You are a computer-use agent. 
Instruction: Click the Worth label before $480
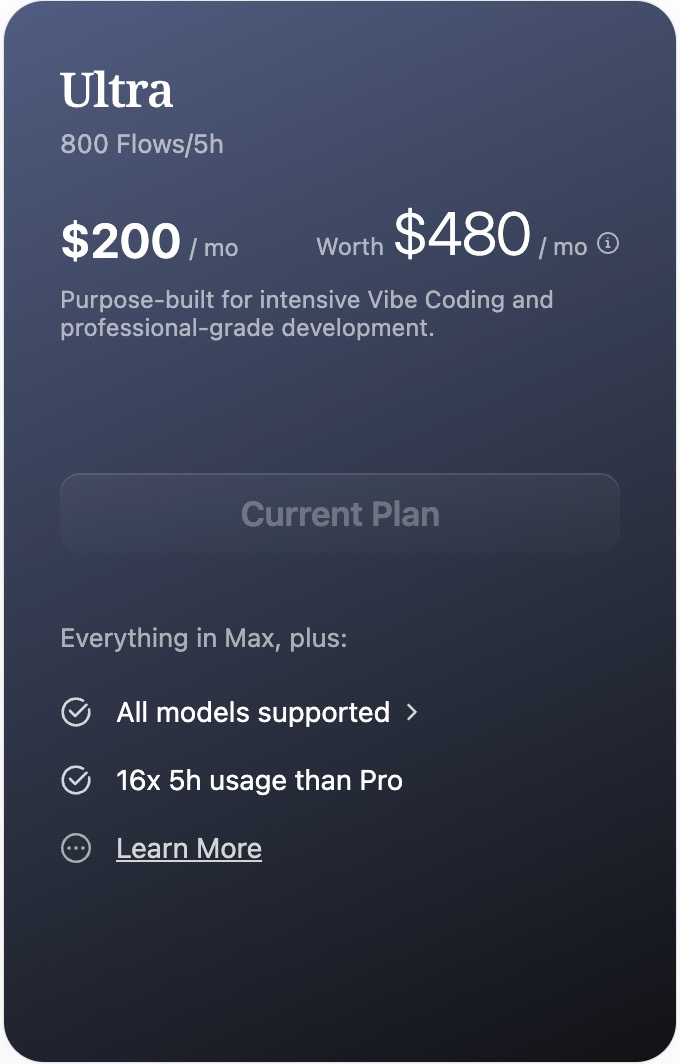350,247
